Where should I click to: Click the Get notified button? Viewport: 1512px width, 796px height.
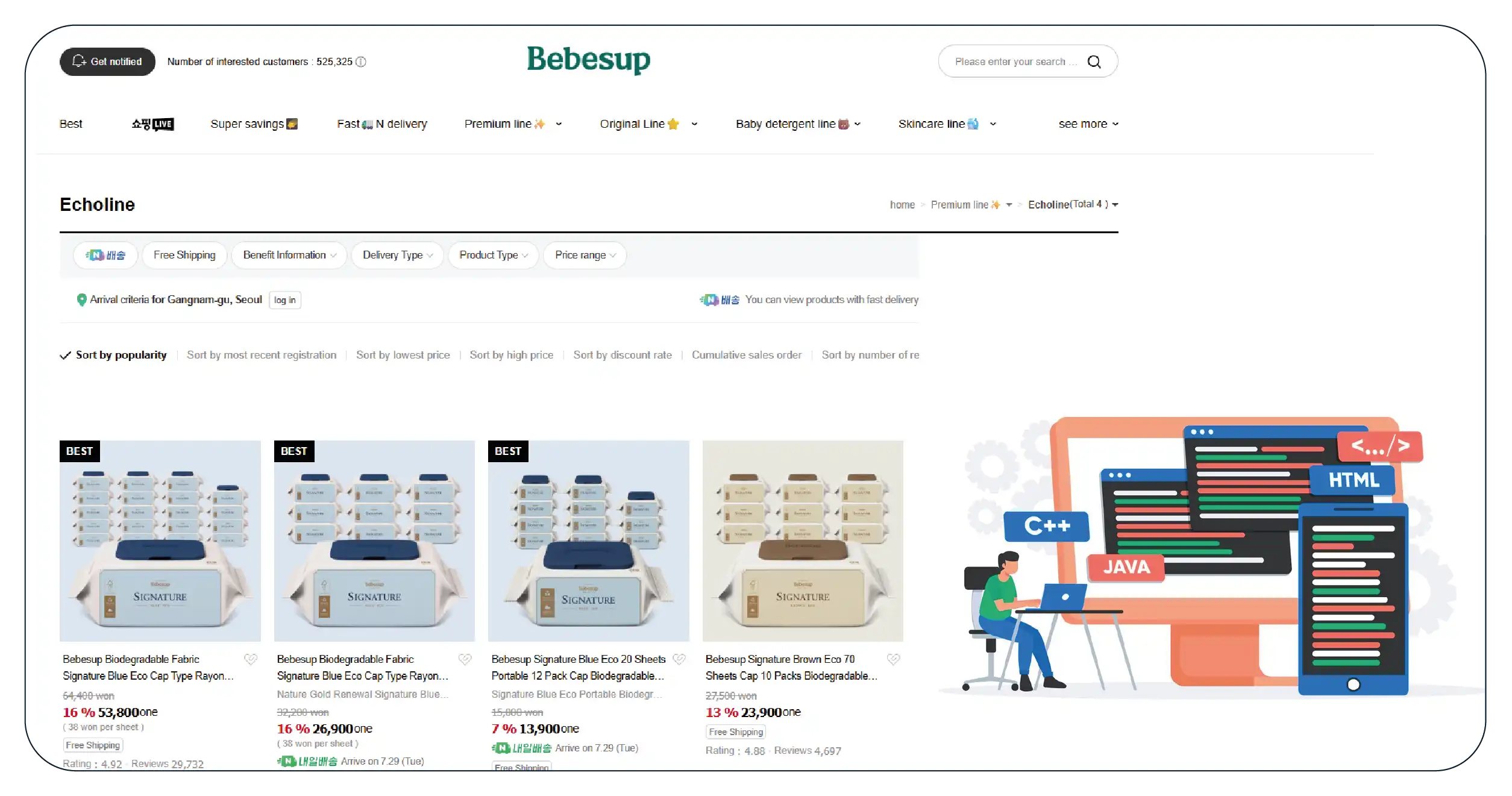pyautogui.click(x=107, y=61)
